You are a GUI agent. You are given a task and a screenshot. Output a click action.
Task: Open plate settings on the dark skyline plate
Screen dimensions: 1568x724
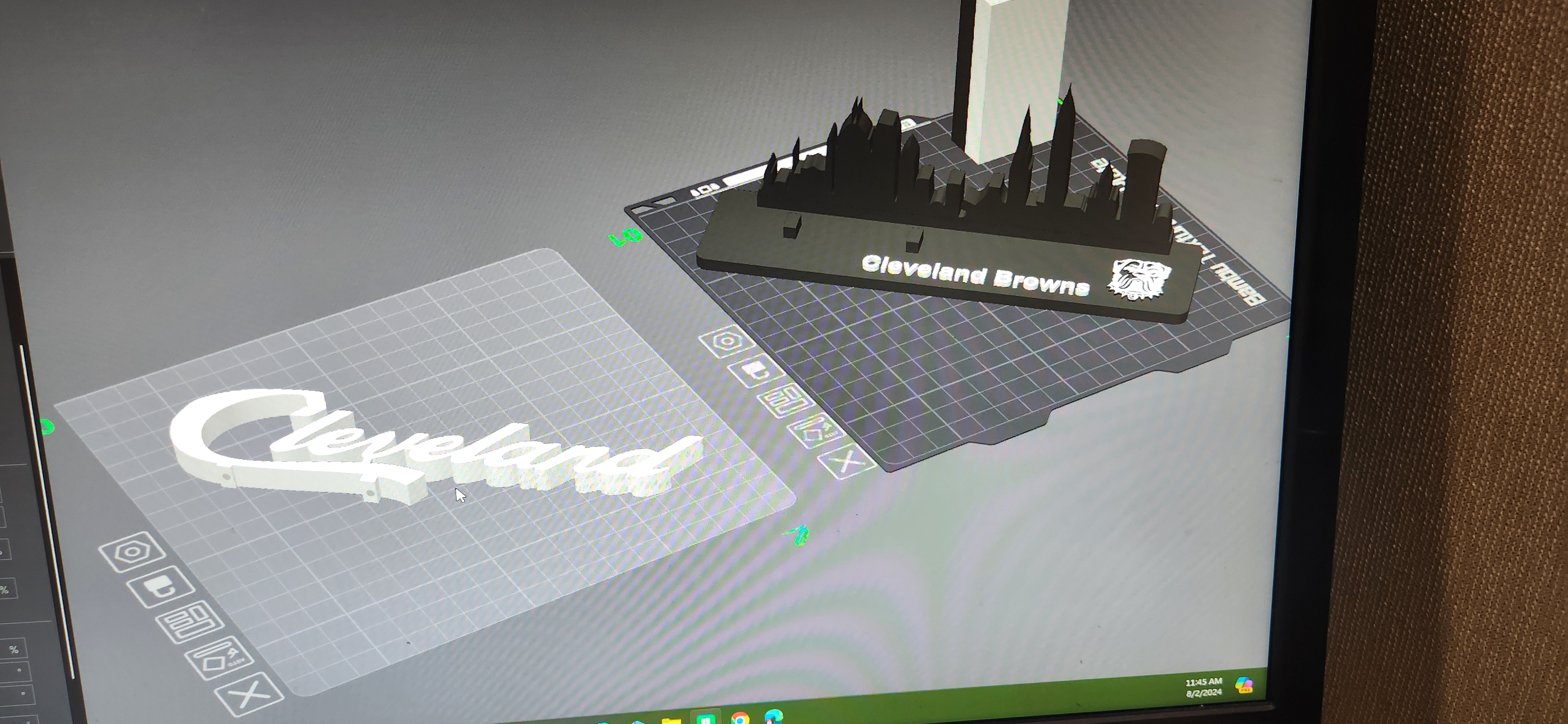(x=727, y=341)
